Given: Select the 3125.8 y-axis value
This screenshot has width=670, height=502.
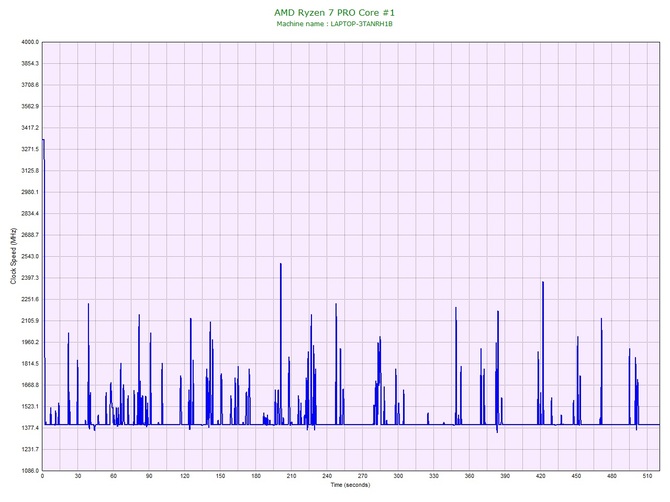Looking at the screenshot, I should (30, 171).
